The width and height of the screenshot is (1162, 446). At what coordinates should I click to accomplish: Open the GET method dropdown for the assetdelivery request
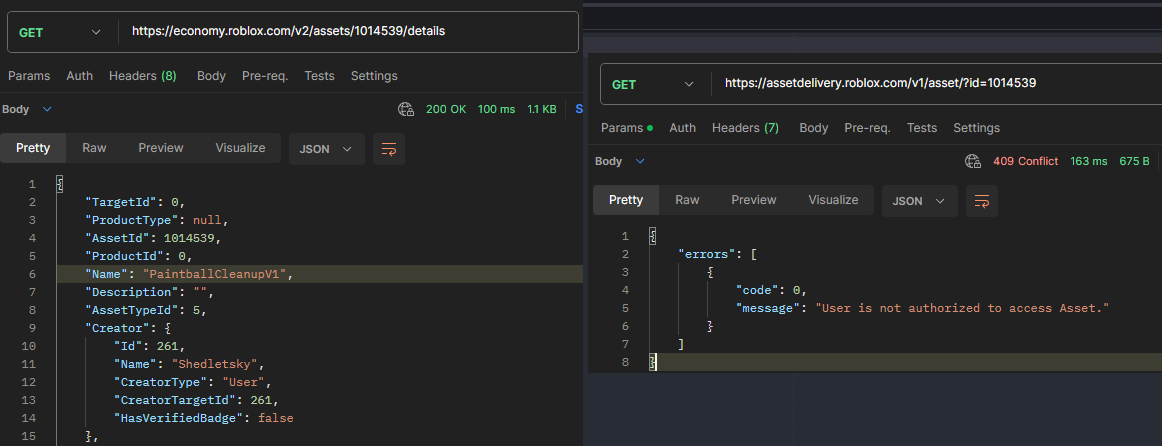tap(652, 85)
